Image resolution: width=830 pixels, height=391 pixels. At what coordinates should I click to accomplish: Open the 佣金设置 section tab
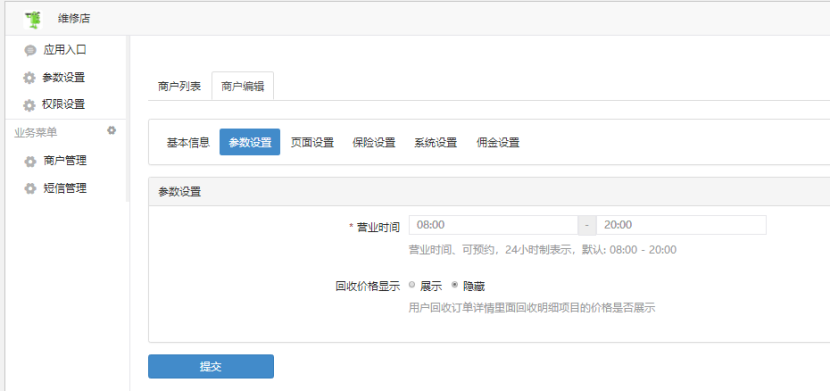tap(498, 142)
